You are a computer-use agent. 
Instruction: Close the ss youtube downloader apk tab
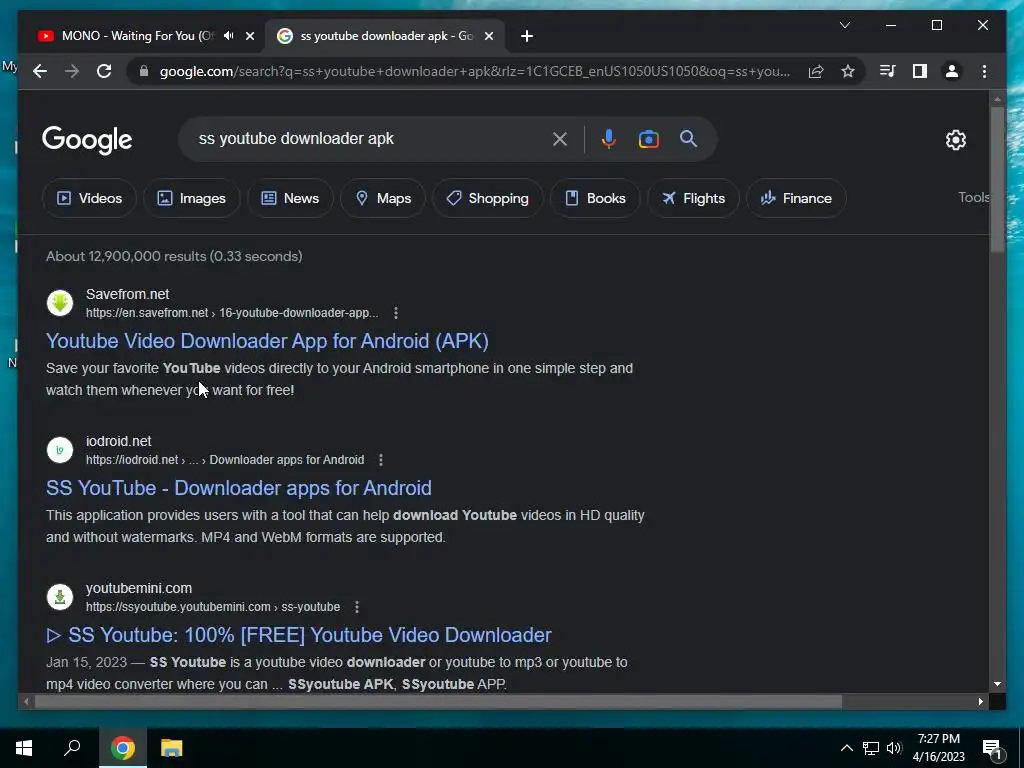[488, 36]
